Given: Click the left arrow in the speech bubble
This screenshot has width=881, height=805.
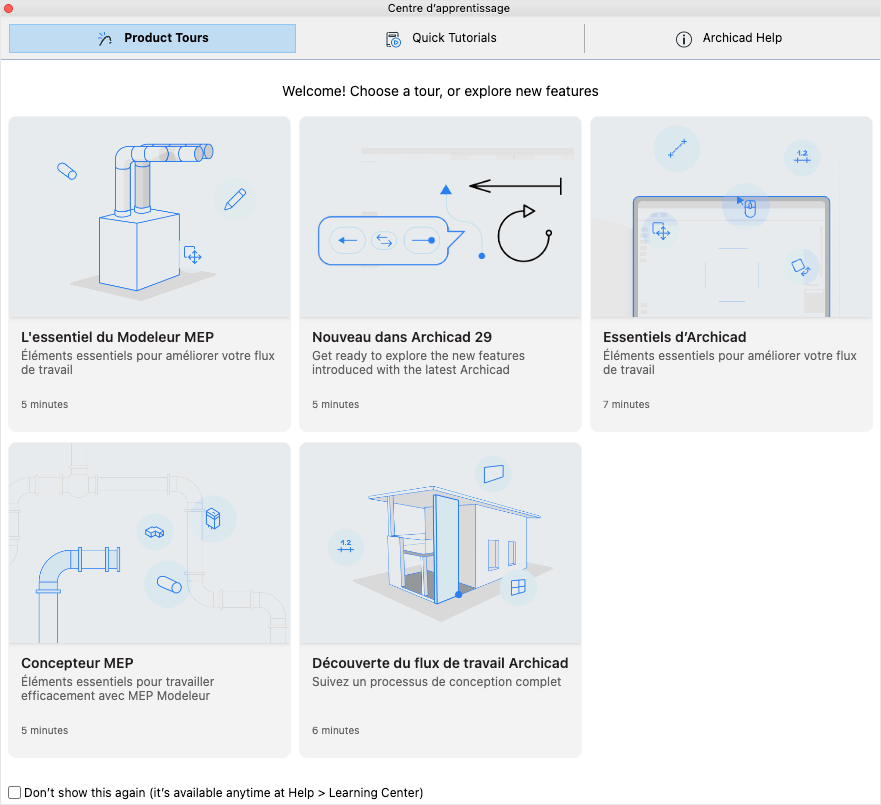Looking at the screenshot, I should (347, 240).
